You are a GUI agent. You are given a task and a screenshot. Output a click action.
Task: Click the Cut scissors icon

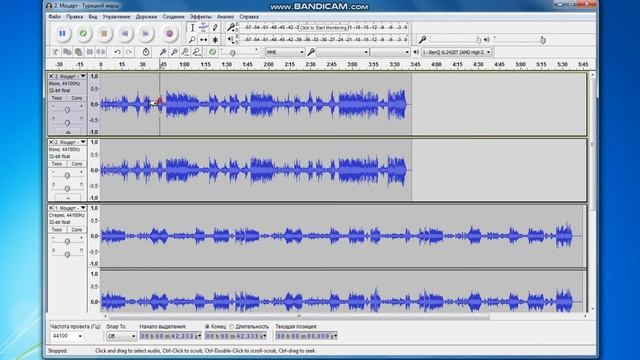56,52
